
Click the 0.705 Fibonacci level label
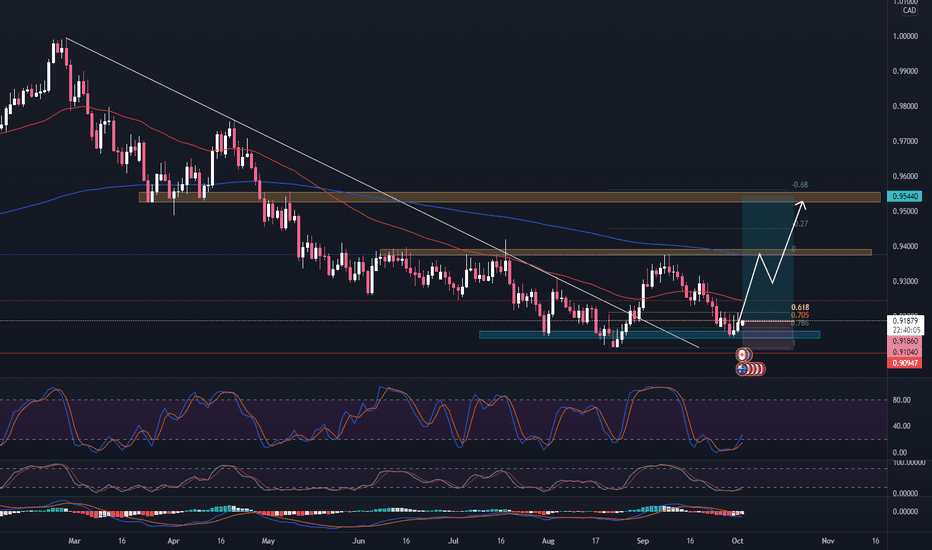click(x=800, y=315)
